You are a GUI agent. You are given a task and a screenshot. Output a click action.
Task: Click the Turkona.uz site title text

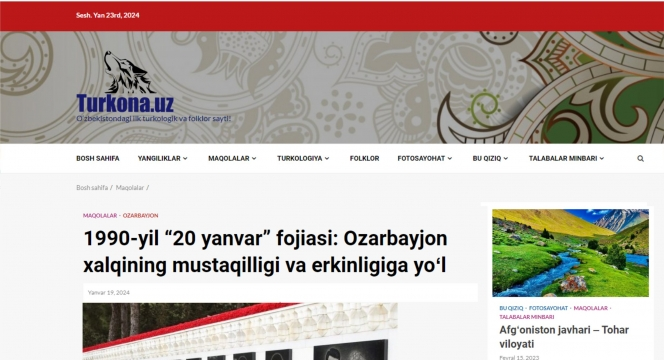point(125,104)
